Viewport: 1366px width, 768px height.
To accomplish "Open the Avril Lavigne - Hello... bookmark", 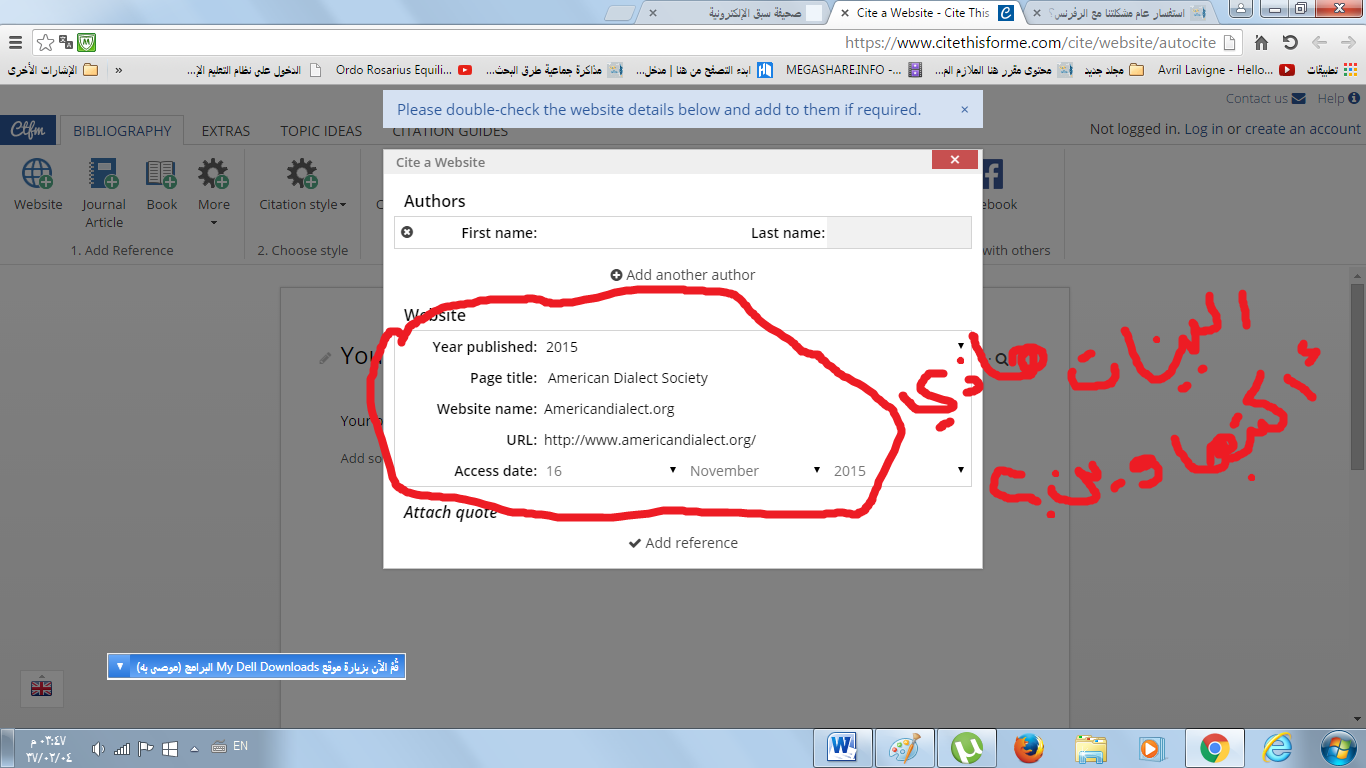I will [x=1225, y=70].
